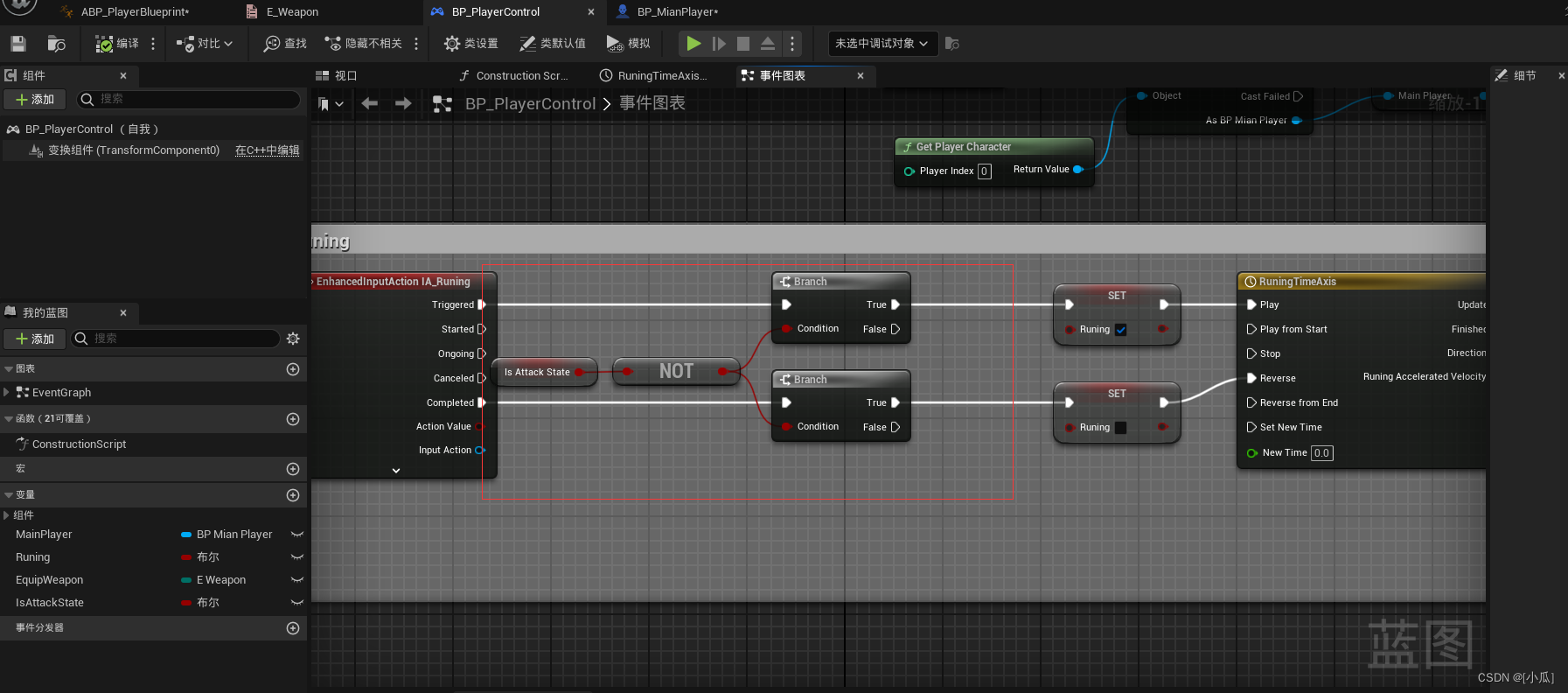
Task: Close the 我的蓝图 My Blueprint panel
Action: [123, 313]
